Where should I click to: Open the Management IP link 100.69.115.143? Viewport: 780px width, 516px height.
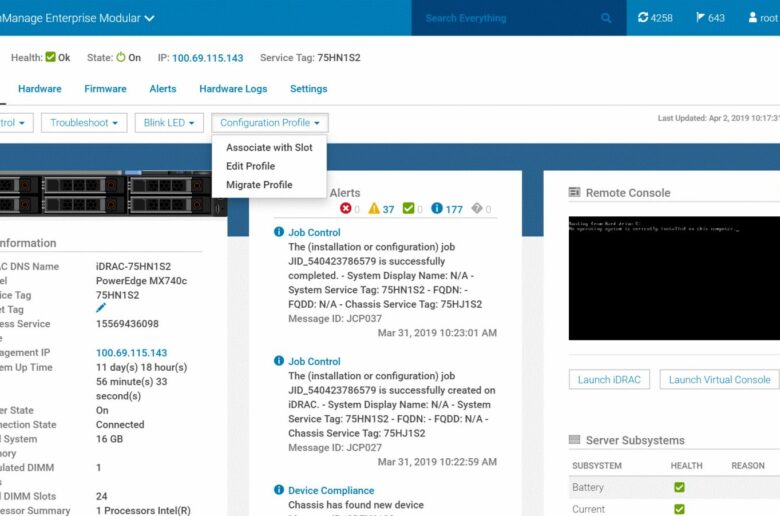coord(131,353)
